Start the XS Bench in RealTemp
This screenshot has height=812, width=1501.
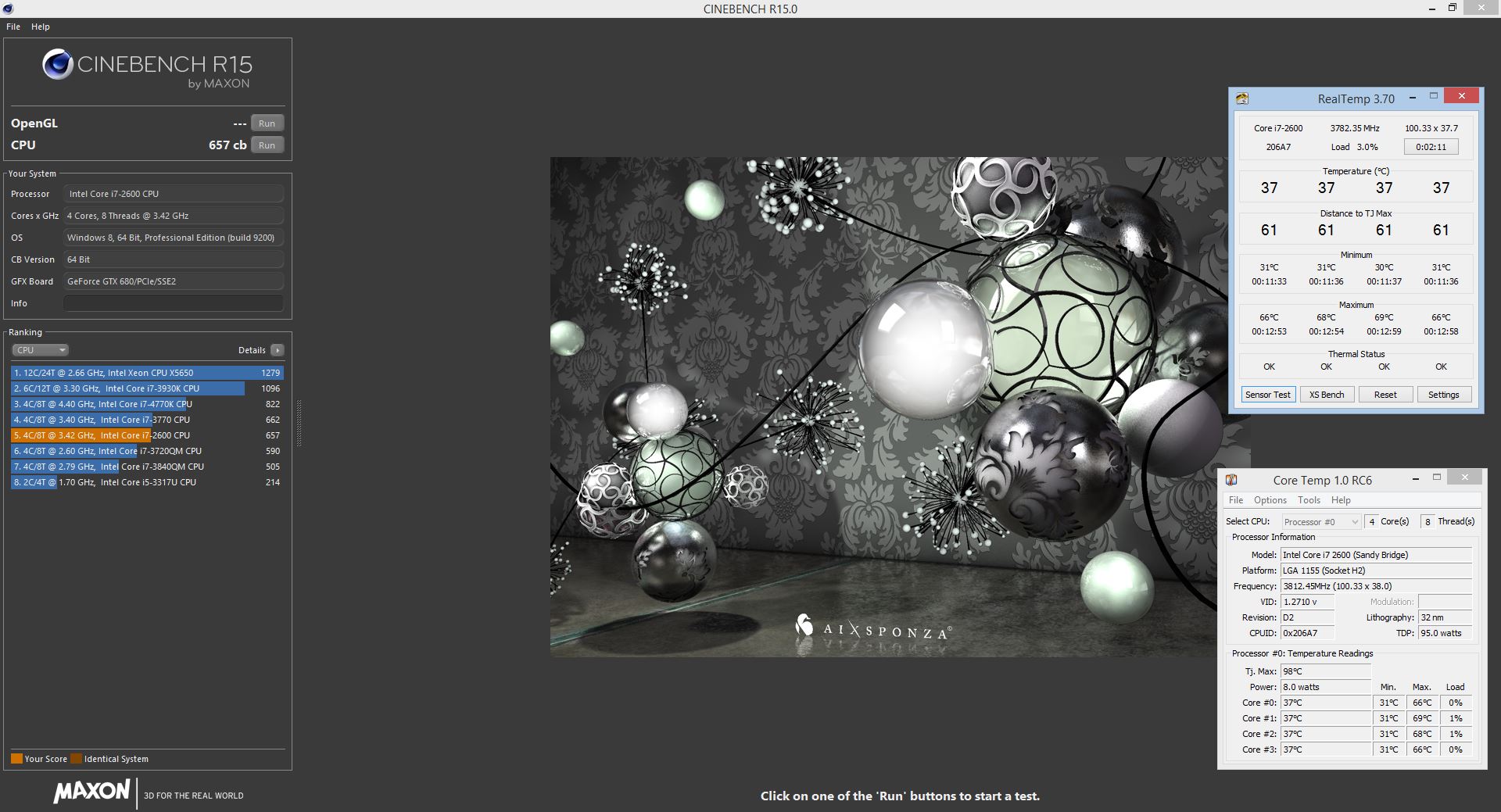coord(1327,395)
